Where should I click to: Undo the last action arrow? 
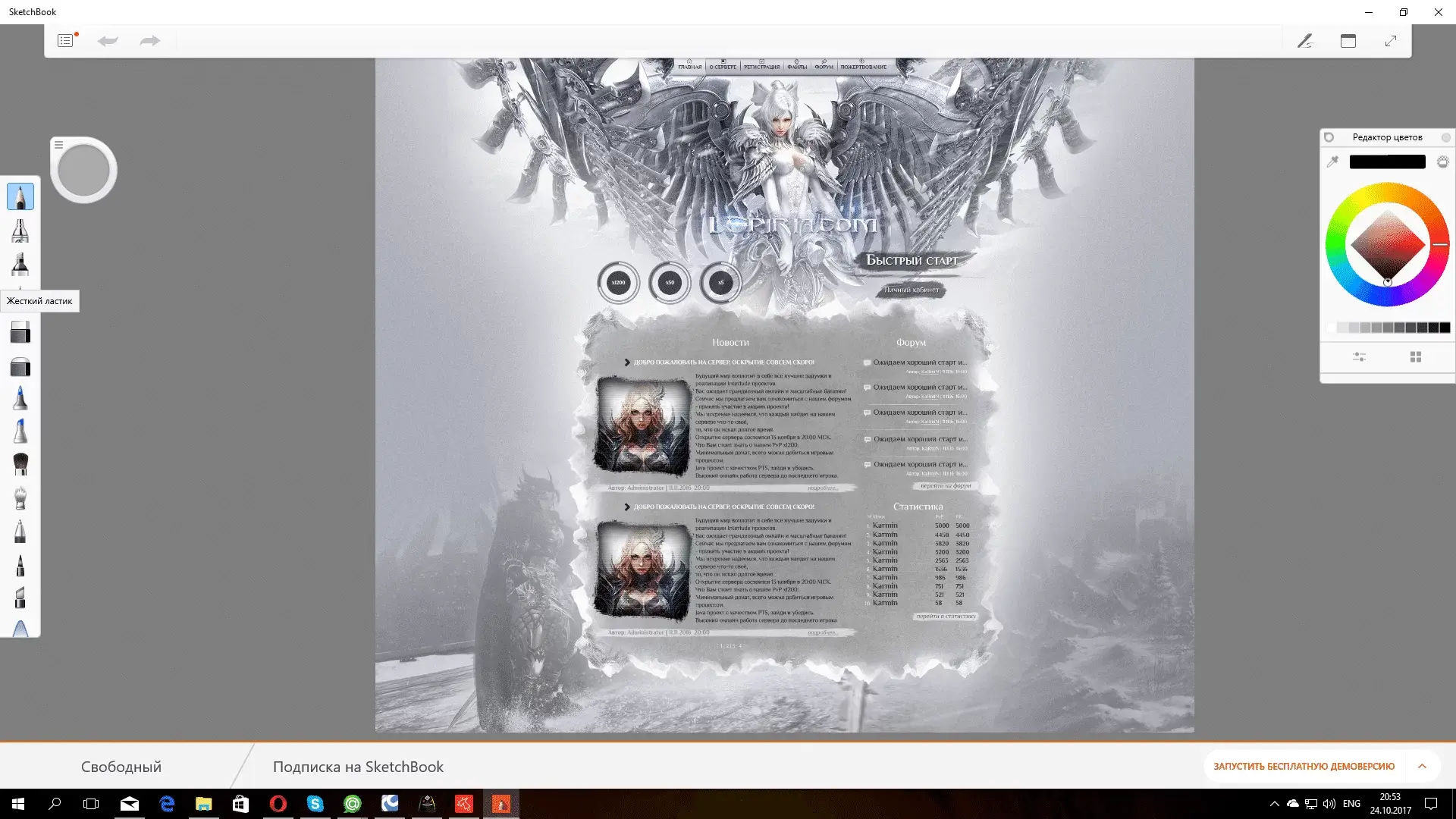pos(108,41)
